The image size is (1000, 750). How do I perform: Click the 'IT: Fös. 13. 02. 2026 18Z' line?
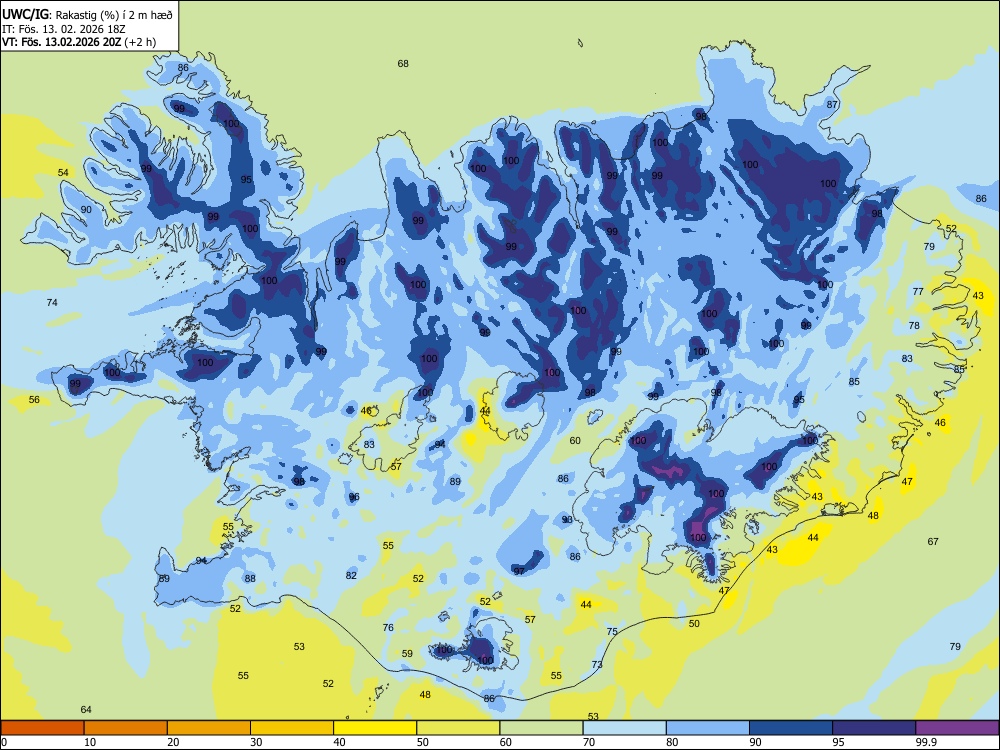64,29
